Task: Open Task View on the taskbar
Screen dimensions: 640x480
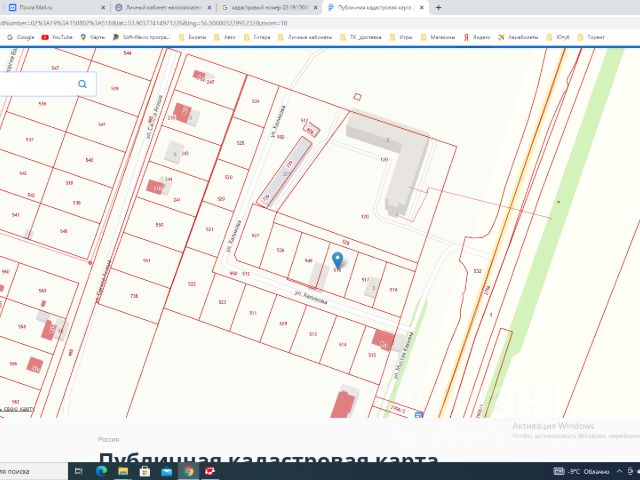Action: tap(79, 471)
